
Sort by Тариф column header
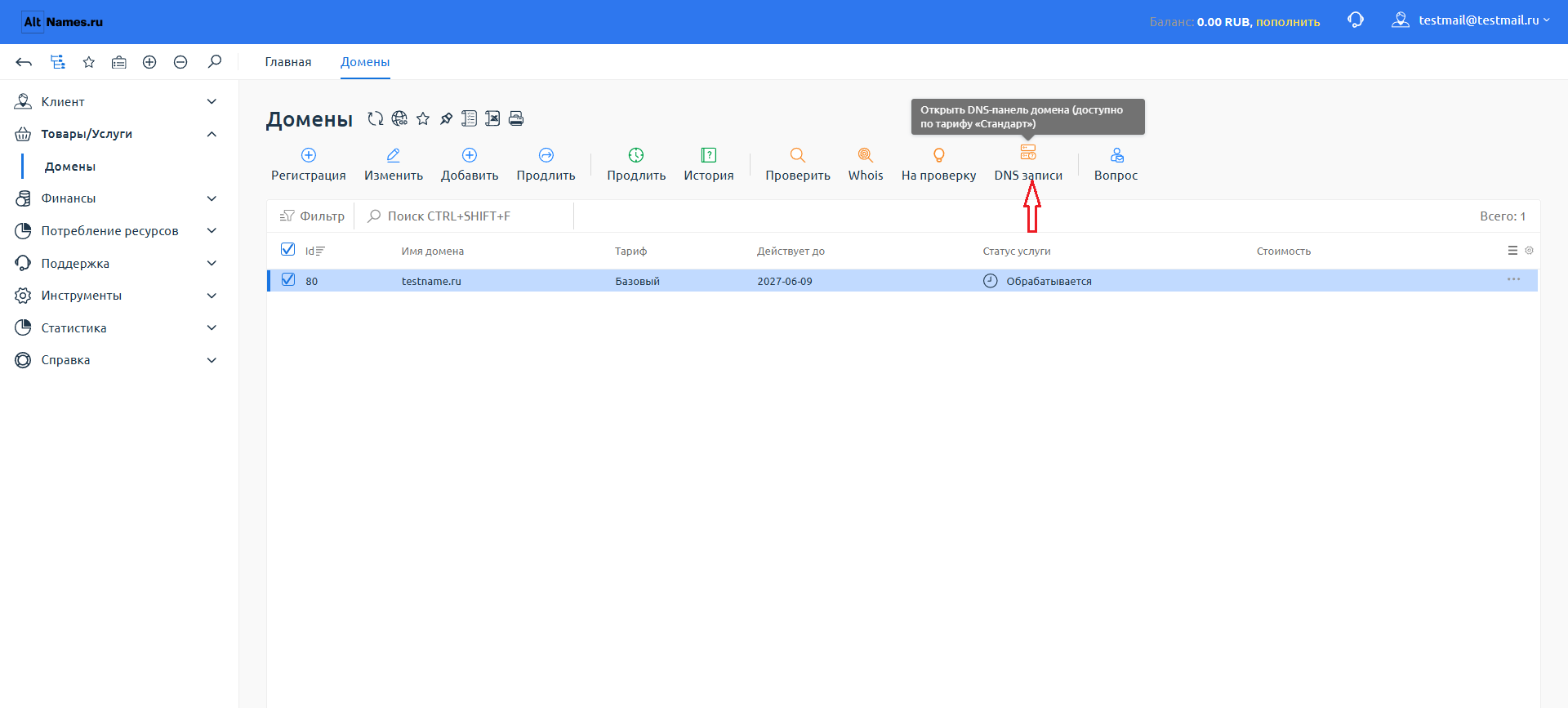630,251
